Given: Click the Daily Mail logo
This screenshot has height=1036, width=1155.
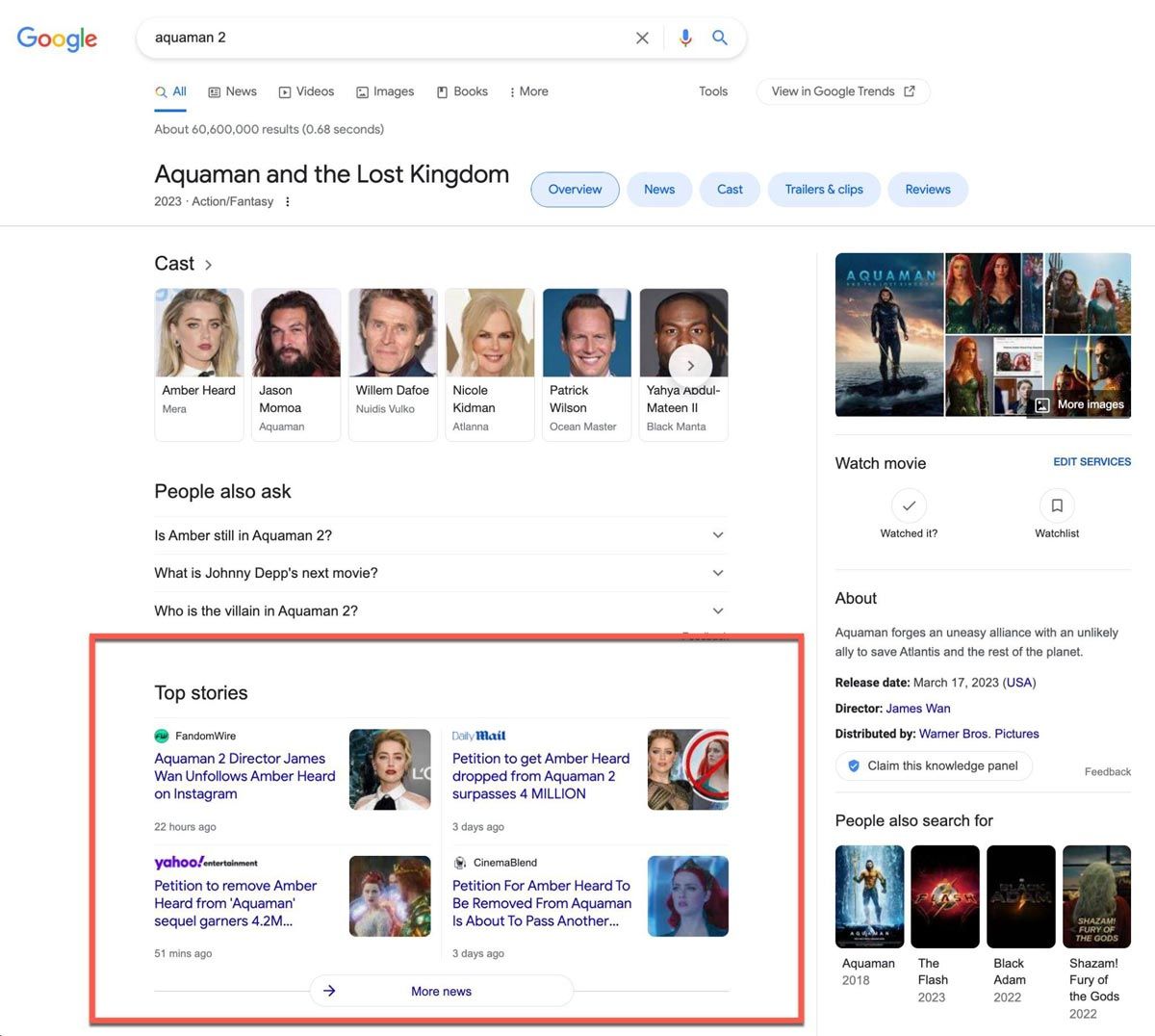Looking at the screenshot, I should click(478, 736).
